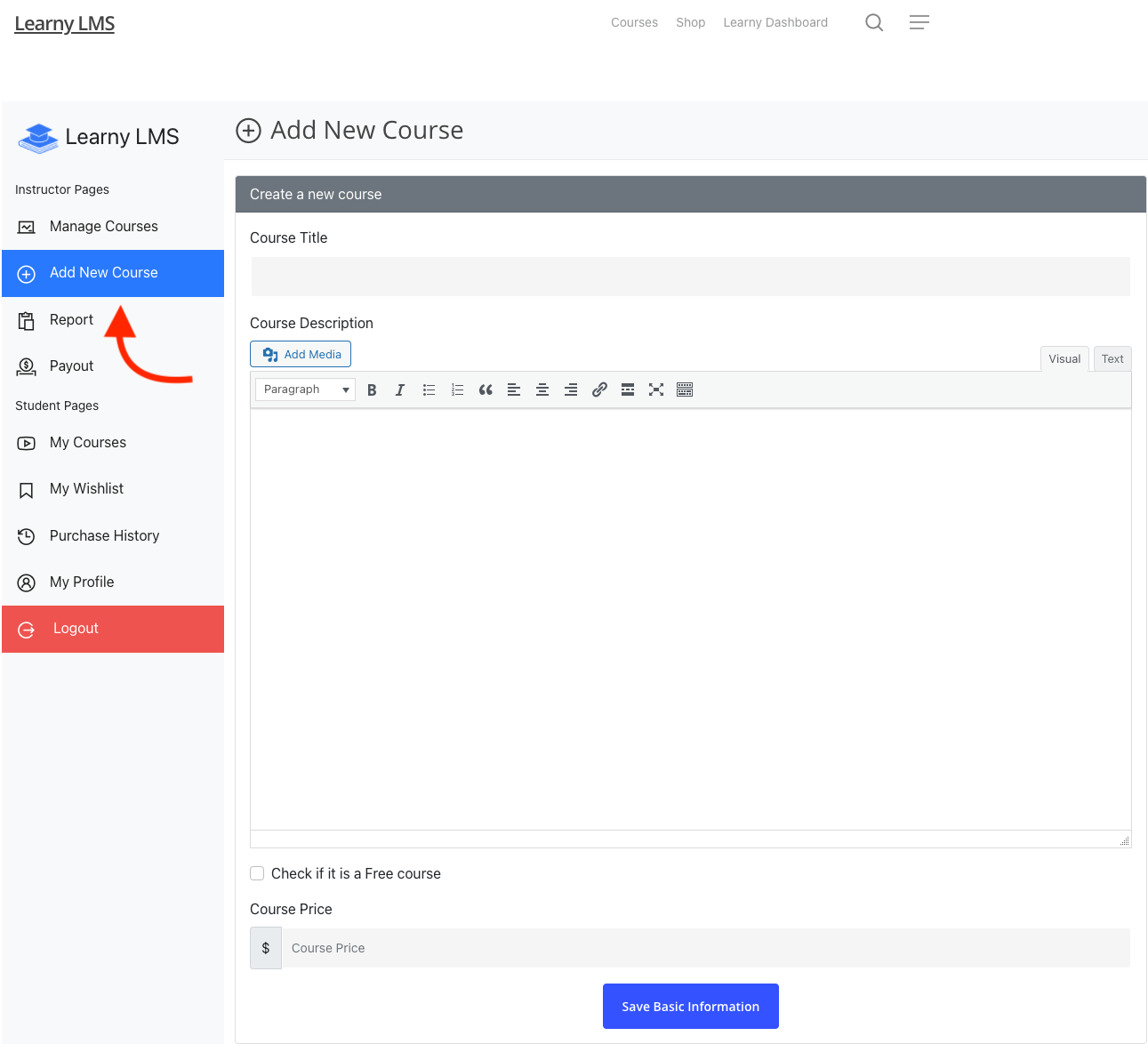Click the 'Instructor Pages' section label
Screen dimensions: 1148x1044
(62, 189)
